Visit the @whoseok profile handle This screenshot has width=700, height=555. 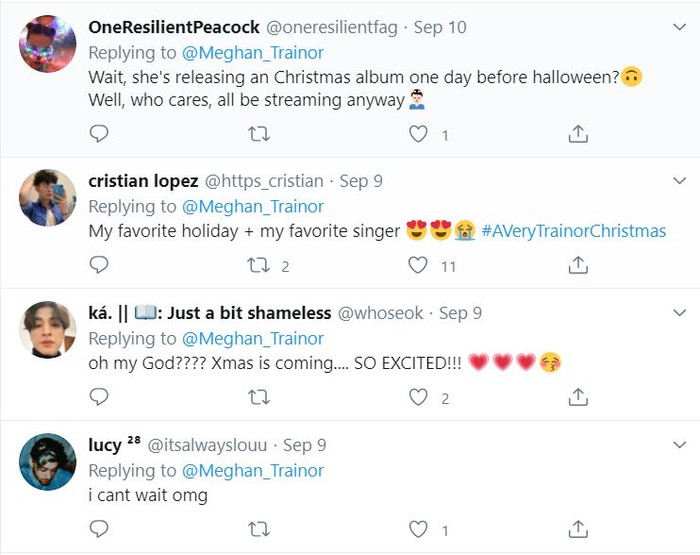pos(381,313)
